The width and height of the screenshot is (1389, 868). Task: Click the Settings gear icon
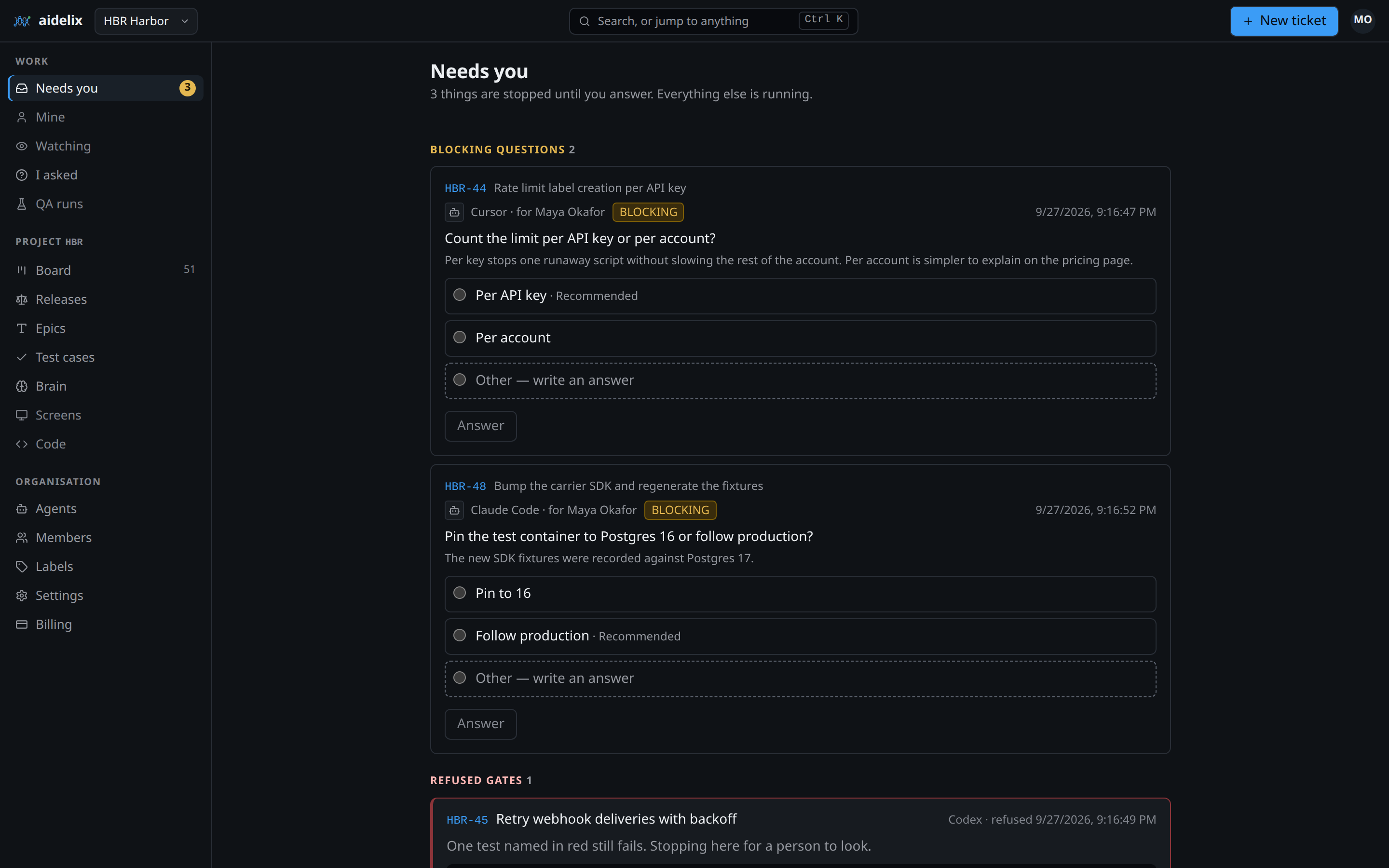[22, 596]
